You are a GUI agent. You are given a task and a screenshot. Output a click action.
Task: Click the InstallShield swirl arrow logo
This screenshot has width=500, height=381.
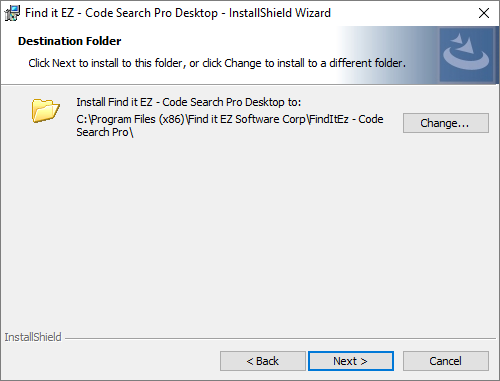pyautogui.click(x=466, y=55)
